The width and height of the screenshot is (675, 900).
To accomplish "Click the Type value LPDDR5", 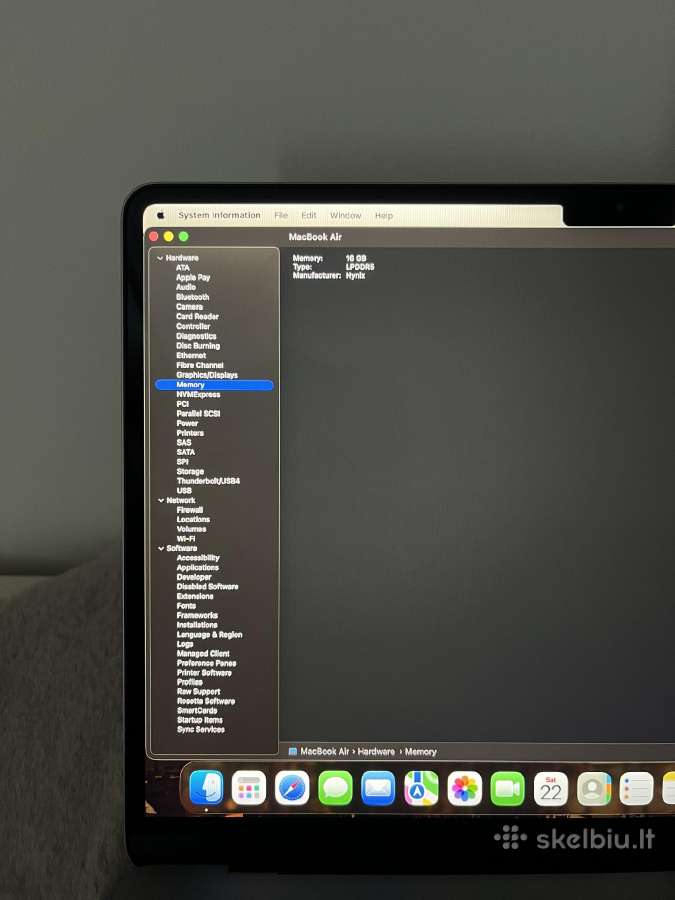I will coord(360,267).
